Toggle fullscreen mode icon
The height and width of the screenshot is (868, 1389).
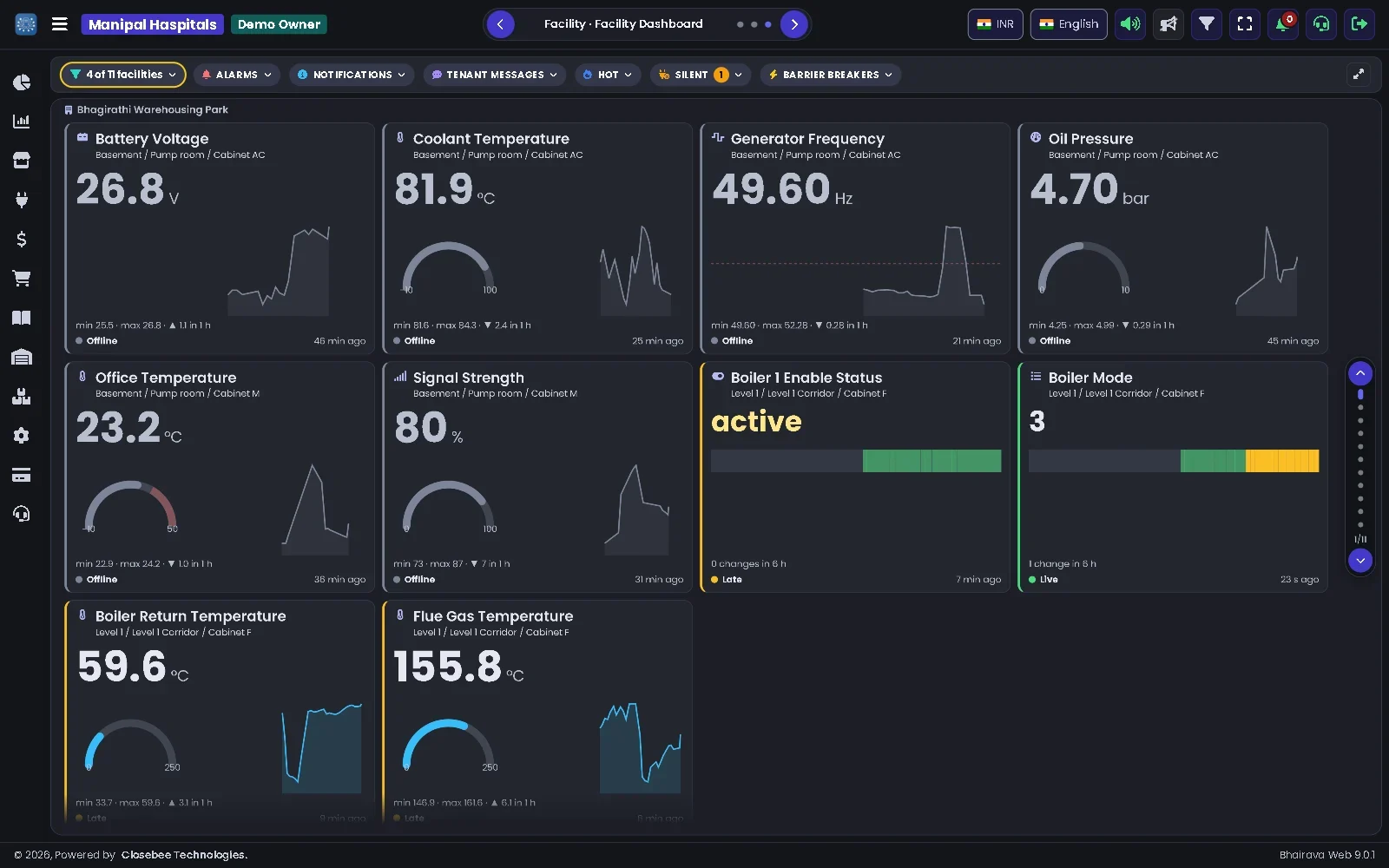point(1245,24)
